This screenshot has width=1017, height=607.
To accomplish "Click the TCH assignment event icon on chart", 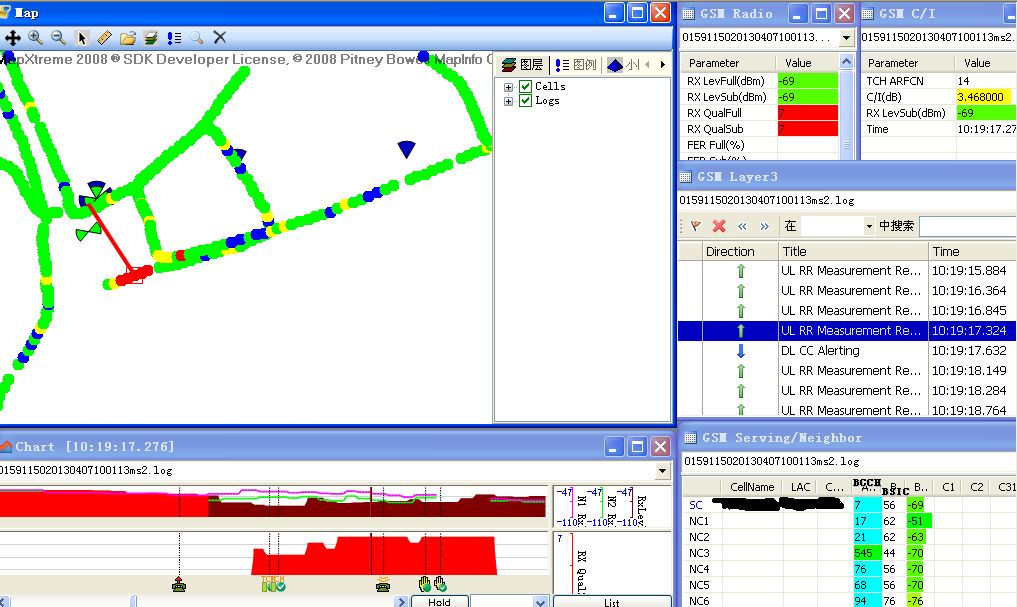I will pyautogui.click(x=273, y=584).
